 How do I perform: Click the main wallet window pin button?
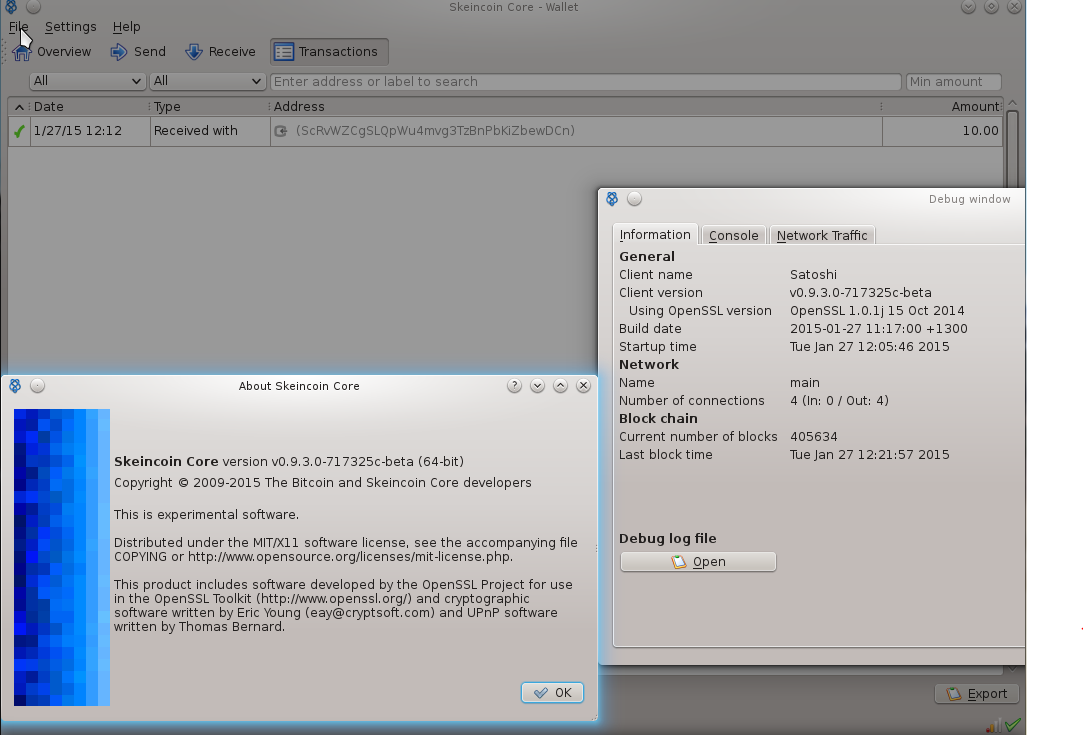33,7
